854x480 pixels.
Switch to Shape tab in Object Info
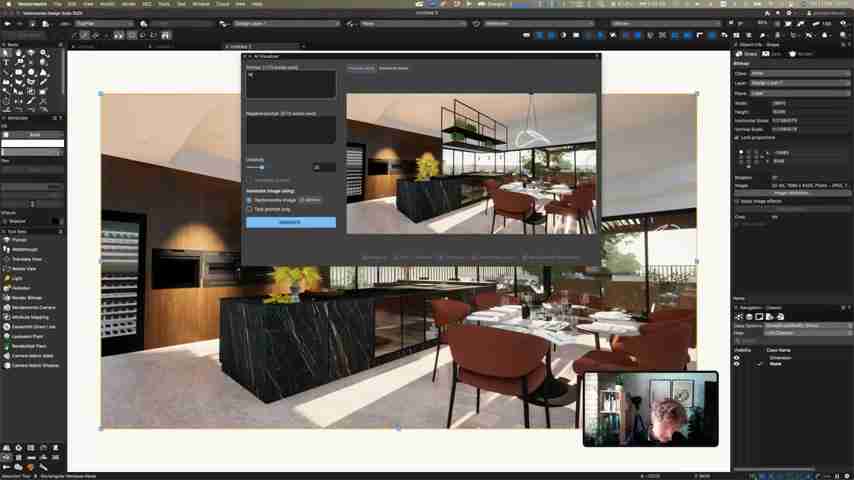coord(747,54)
